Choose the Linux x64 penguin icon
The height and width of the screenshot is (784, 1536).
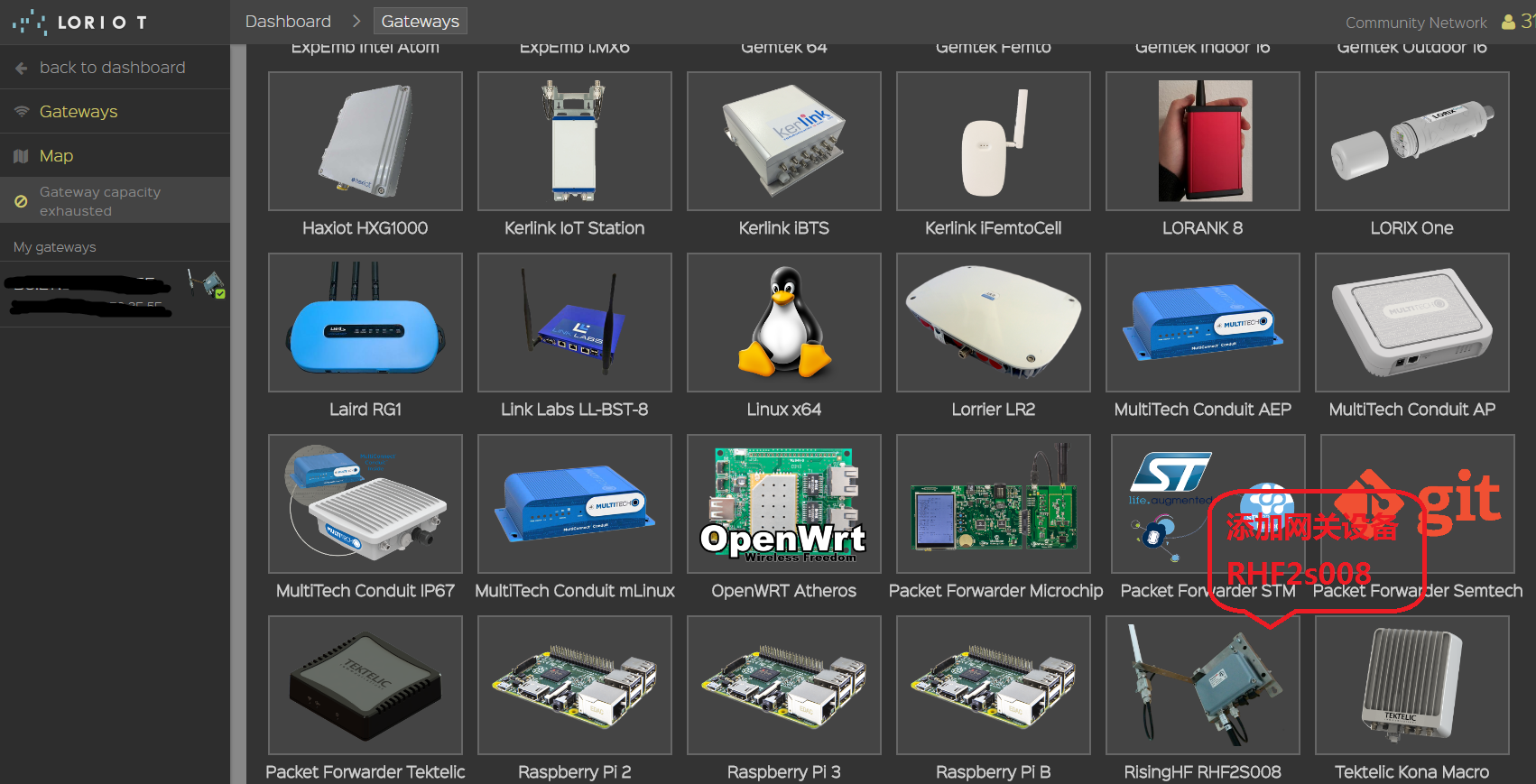(784, 323)
